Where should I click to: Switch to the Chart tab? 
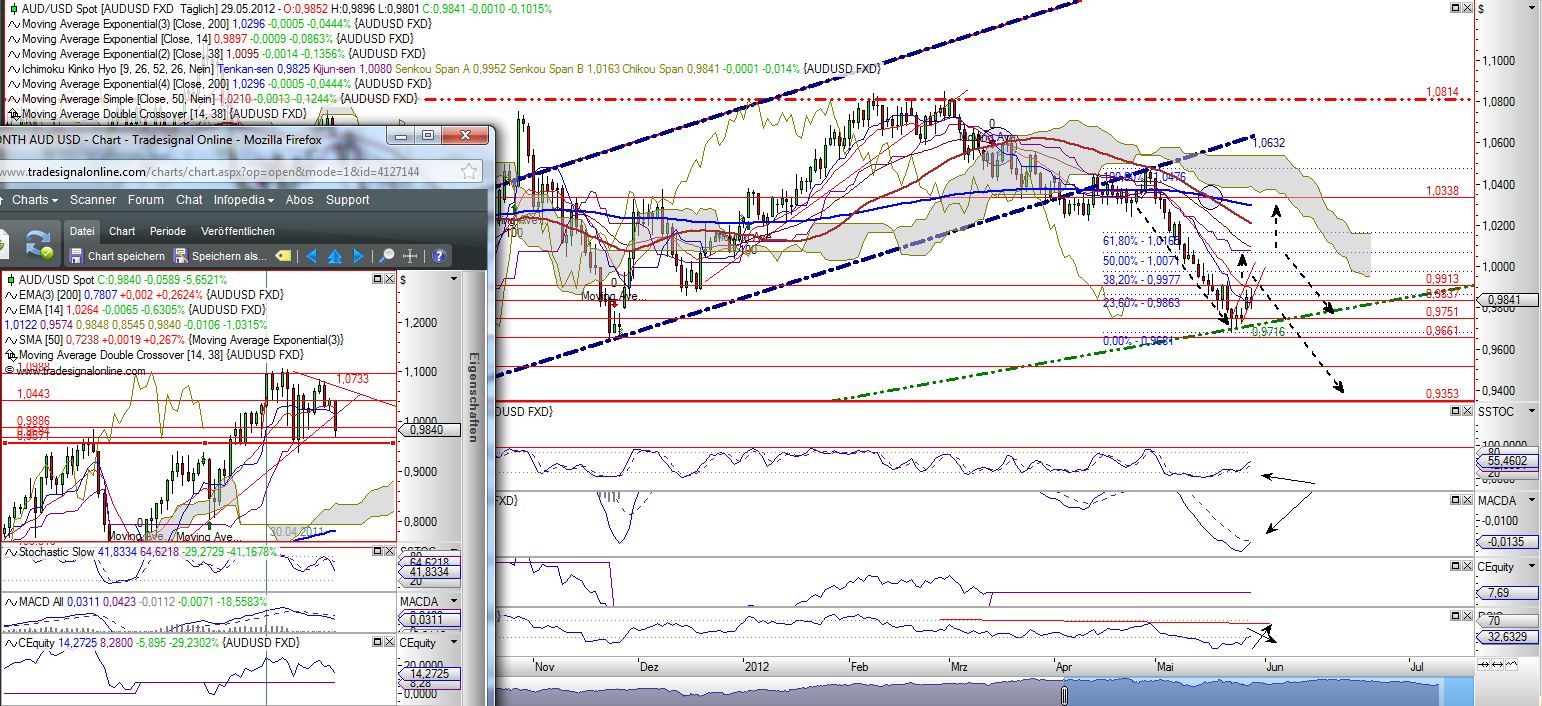coord(122,231)
